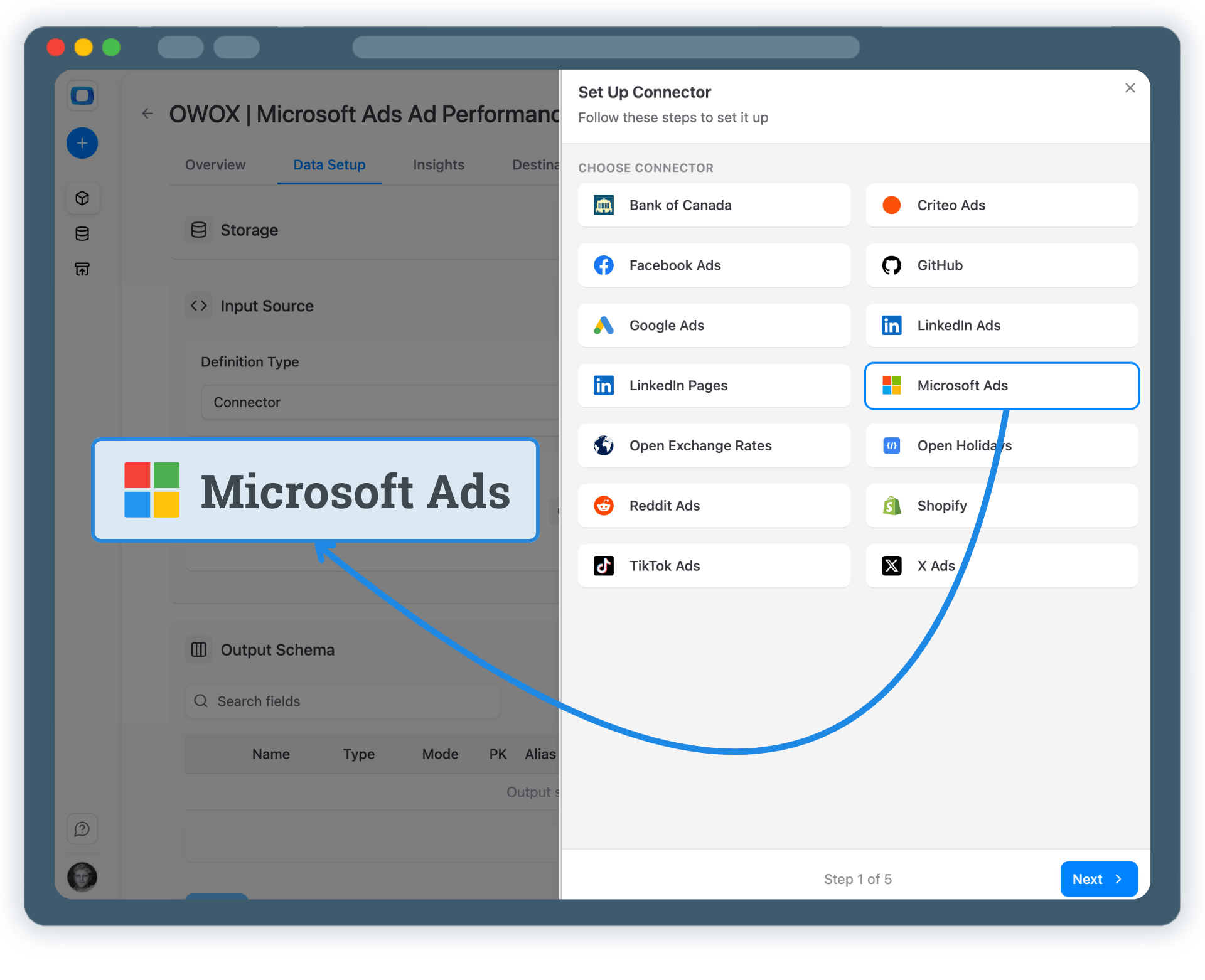Image resolution: width=1205 pixels, height=980 pixels.
Task: Select the GitHub connector
Action: coord(1000,265)
